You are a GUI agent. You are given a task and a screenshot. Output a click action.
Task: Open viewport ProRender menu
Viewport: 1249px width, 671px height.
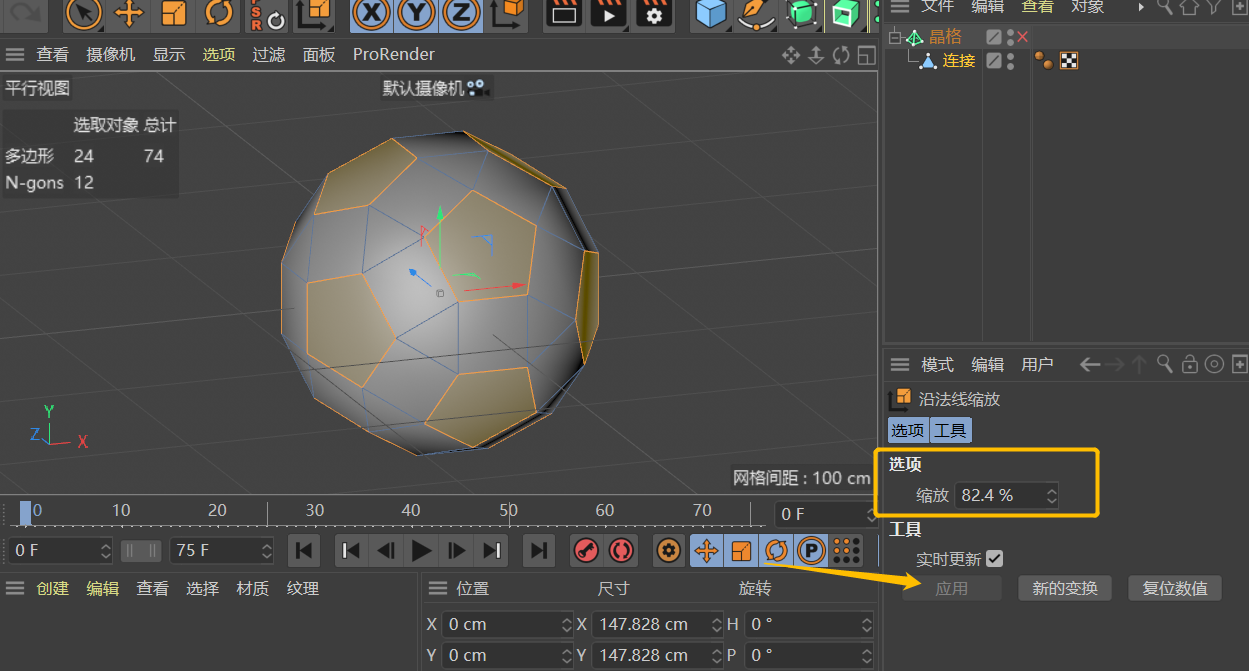[x=394, y=54]
